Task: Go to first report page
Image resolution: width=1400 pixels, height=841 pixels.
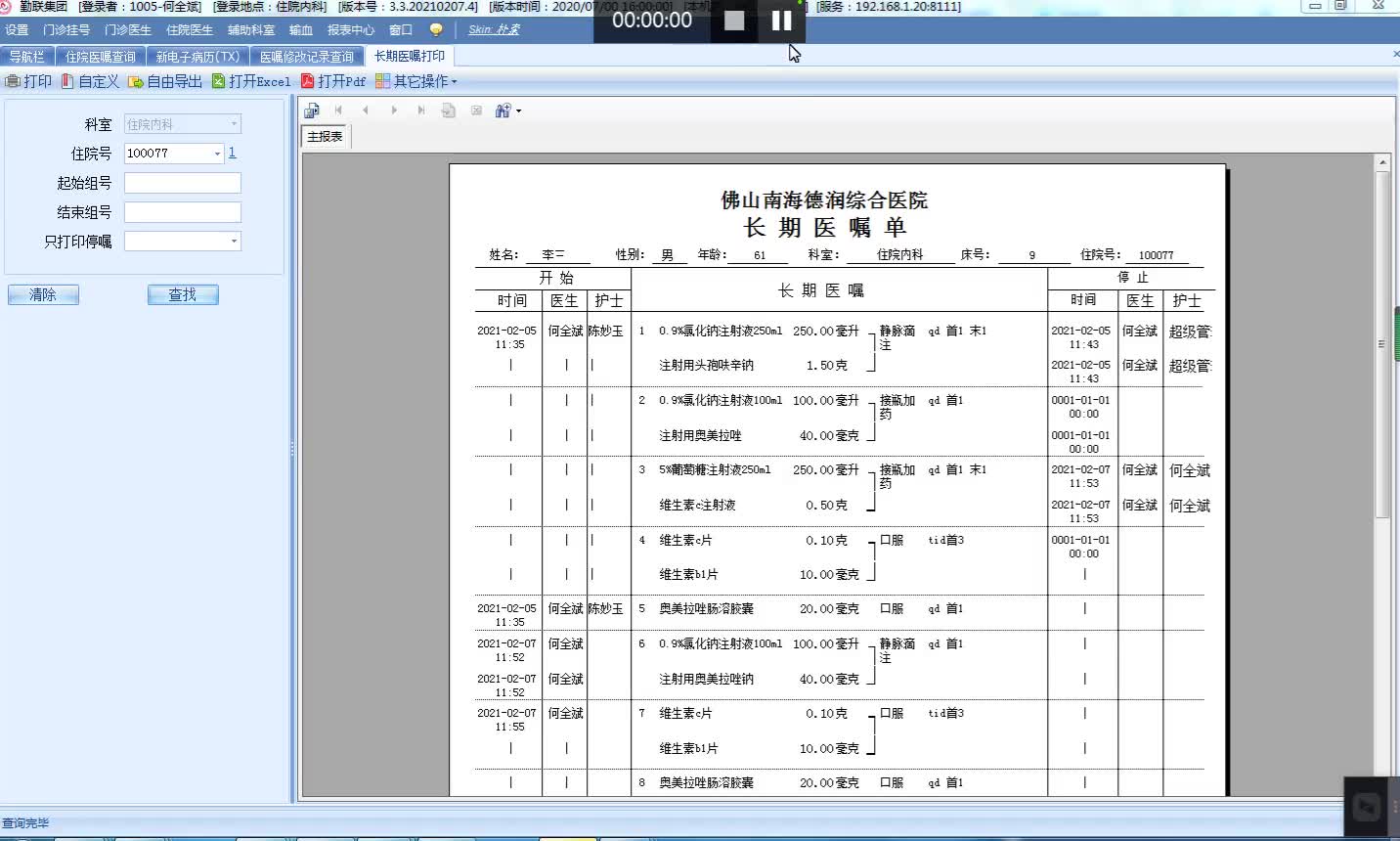Action: pos(338,111)
